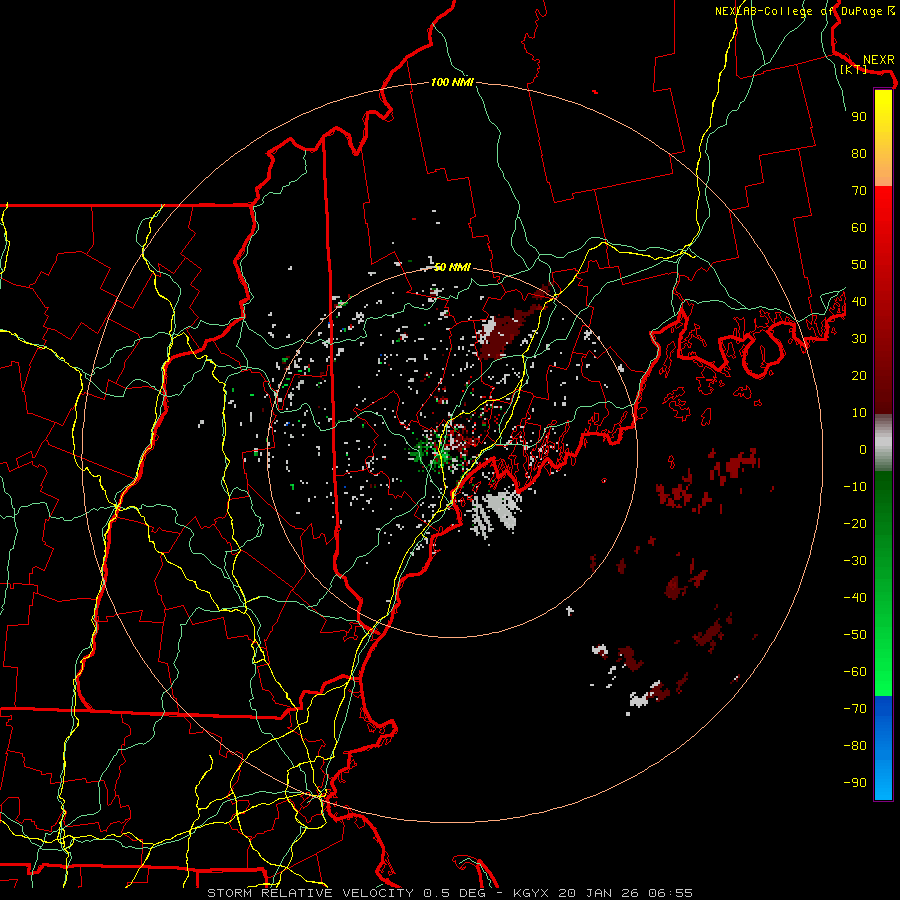Pick the gray zero-velocity segment of the color bar

pos(883,443)
